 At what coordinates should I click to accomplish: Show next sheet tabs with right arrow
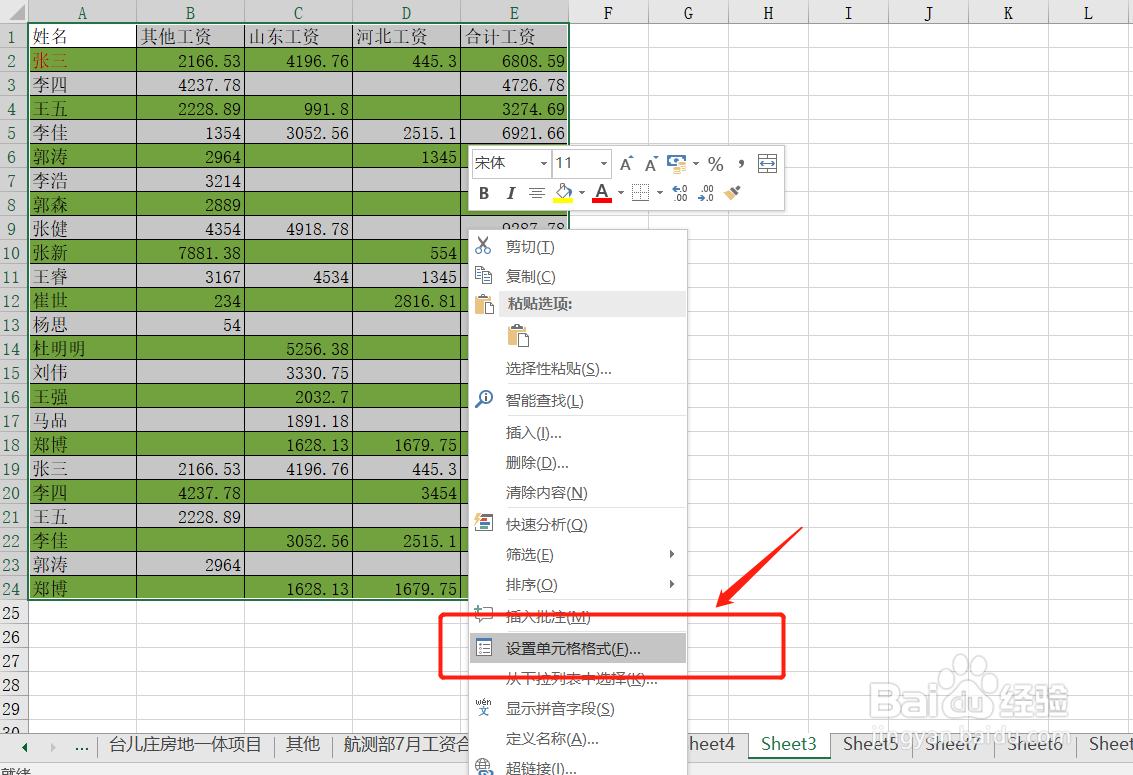(53, 747)
